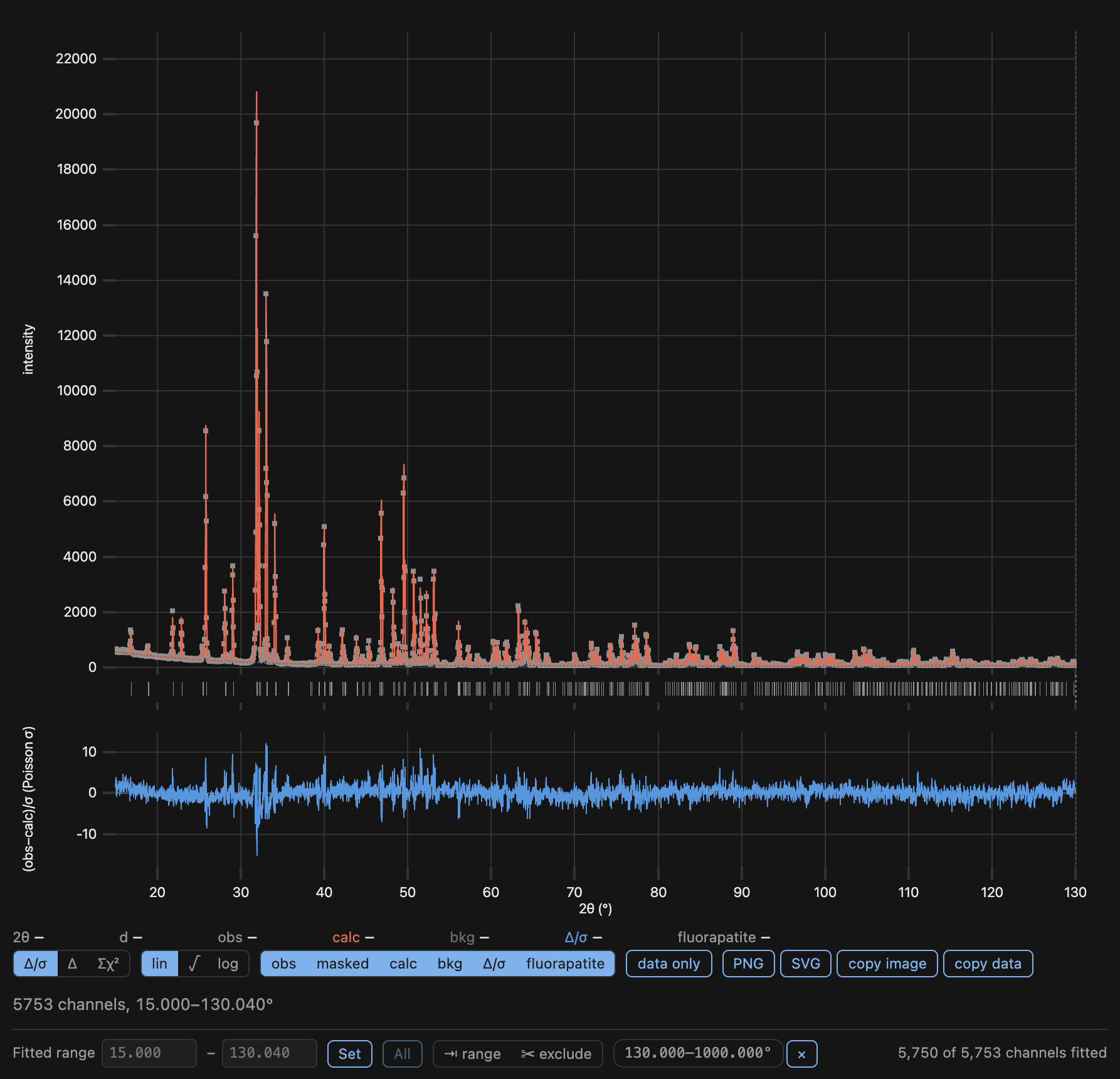
Task: Toggle the calc series visibility
Action: (x=403, y=964)
